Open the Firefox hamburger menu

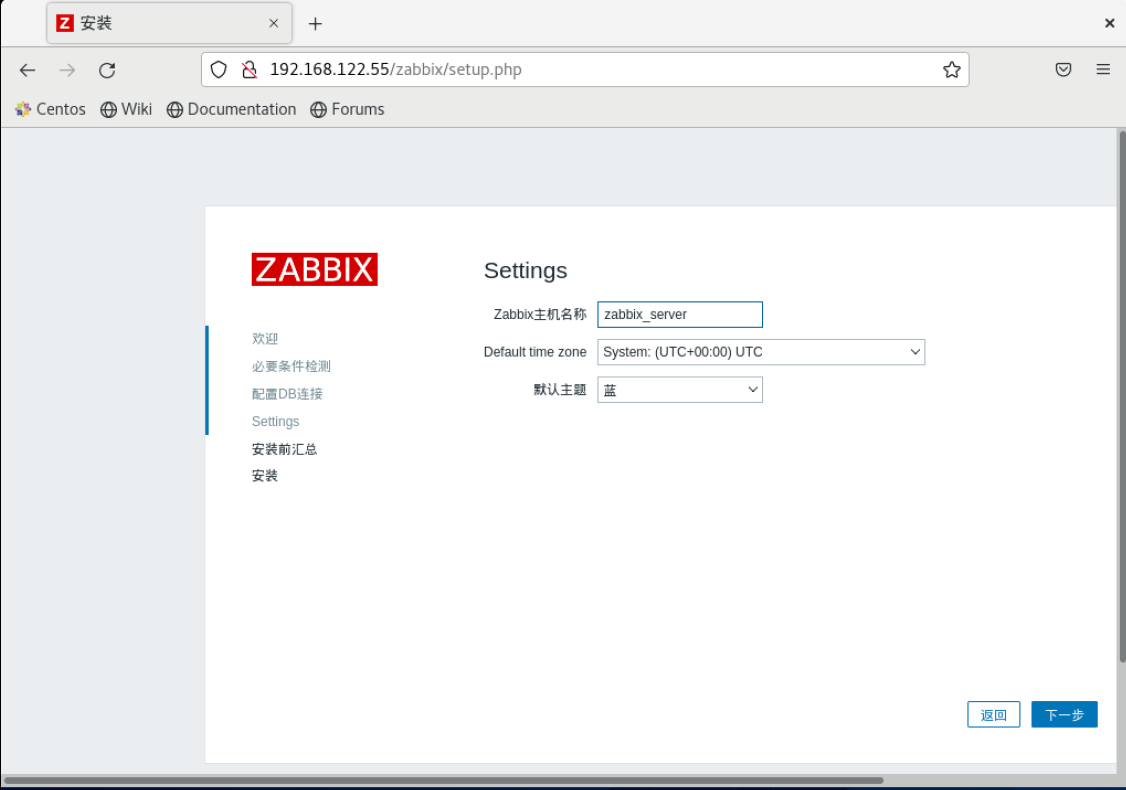[x=1103, y=70]
